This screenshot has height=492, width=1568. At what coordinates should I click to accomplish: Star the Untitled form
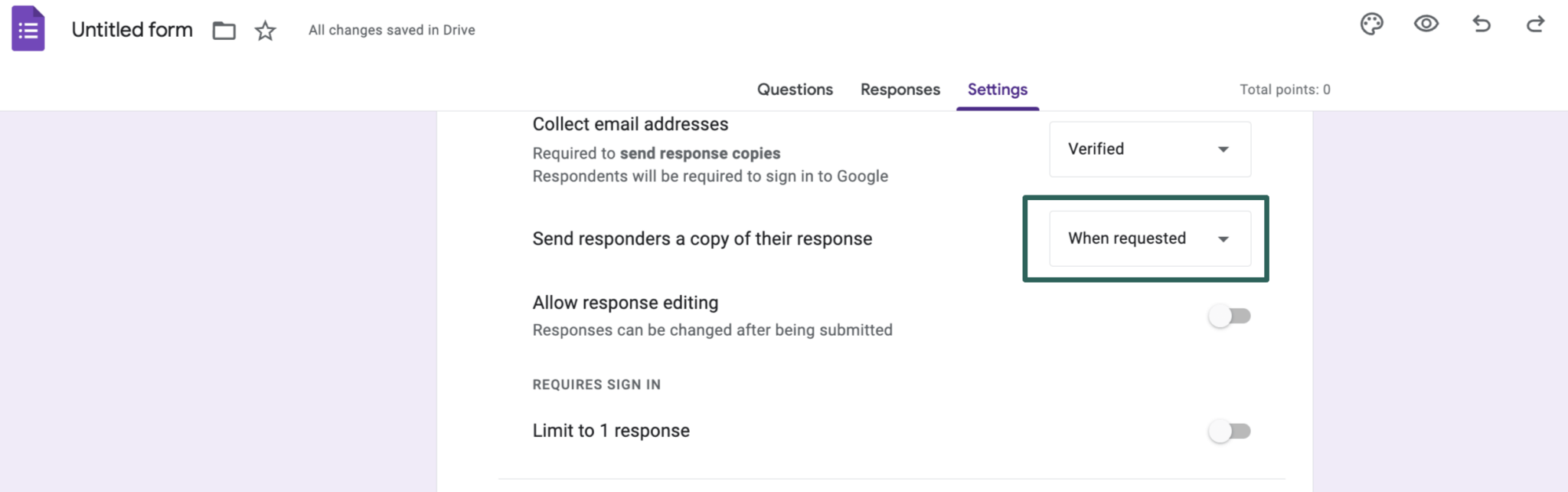coord(264,31)
